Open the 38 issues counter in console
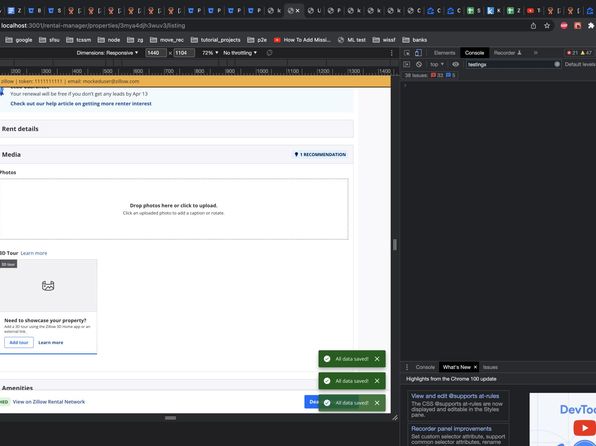This screenshot has width=596, height=446. [x=430, y=75]
